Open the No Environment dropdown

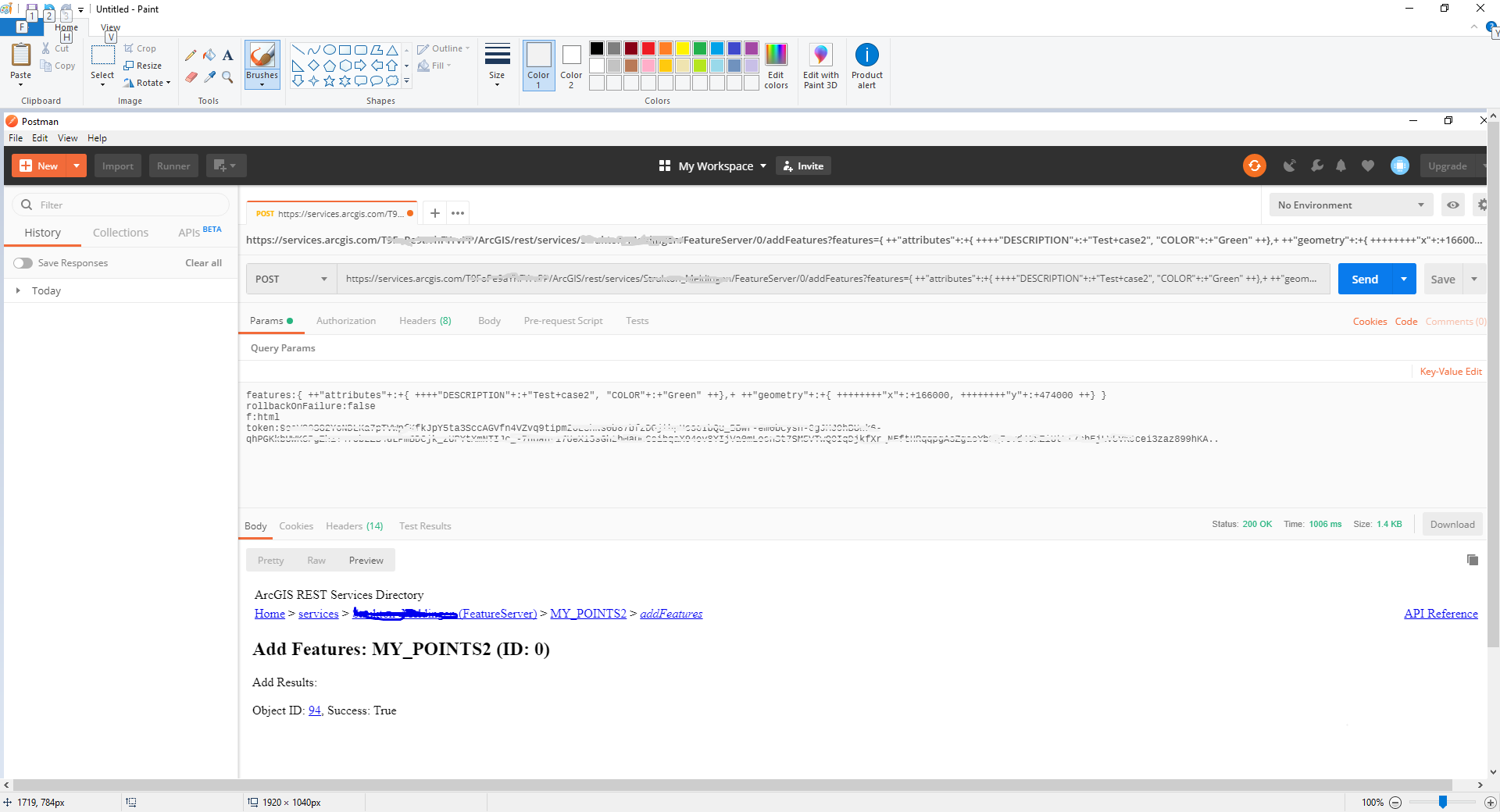coord(1351,205)
